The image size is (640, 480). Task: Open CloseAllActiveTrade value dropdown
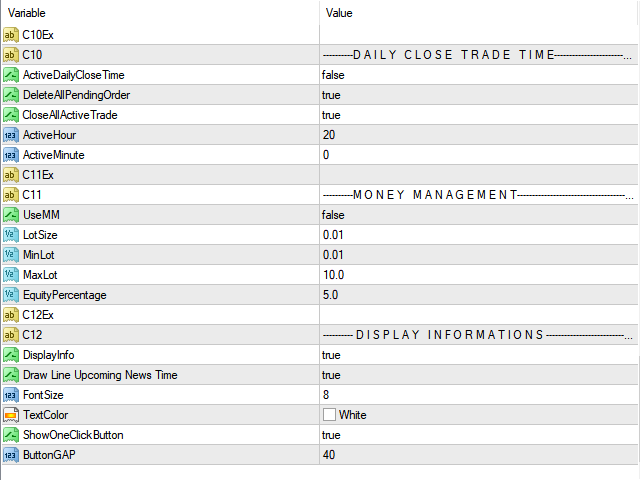(479, 115)
